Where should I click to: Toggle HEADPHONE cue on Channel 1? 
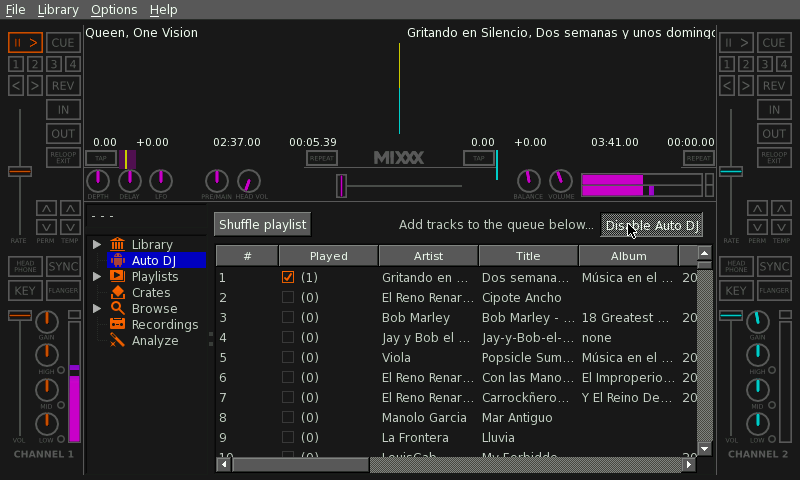tap(25, 266)
